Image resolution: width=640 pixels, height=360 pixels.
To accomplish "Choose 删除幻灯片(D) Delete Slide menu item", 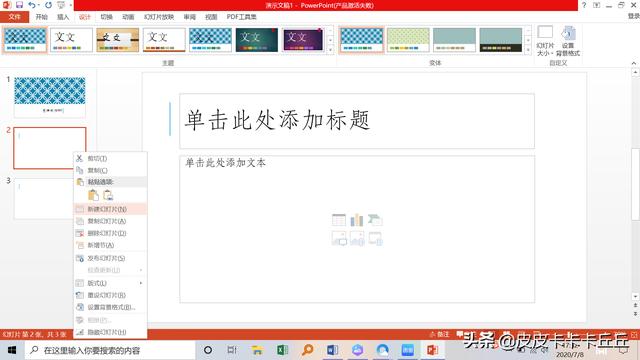I will [x=110, y=233].
